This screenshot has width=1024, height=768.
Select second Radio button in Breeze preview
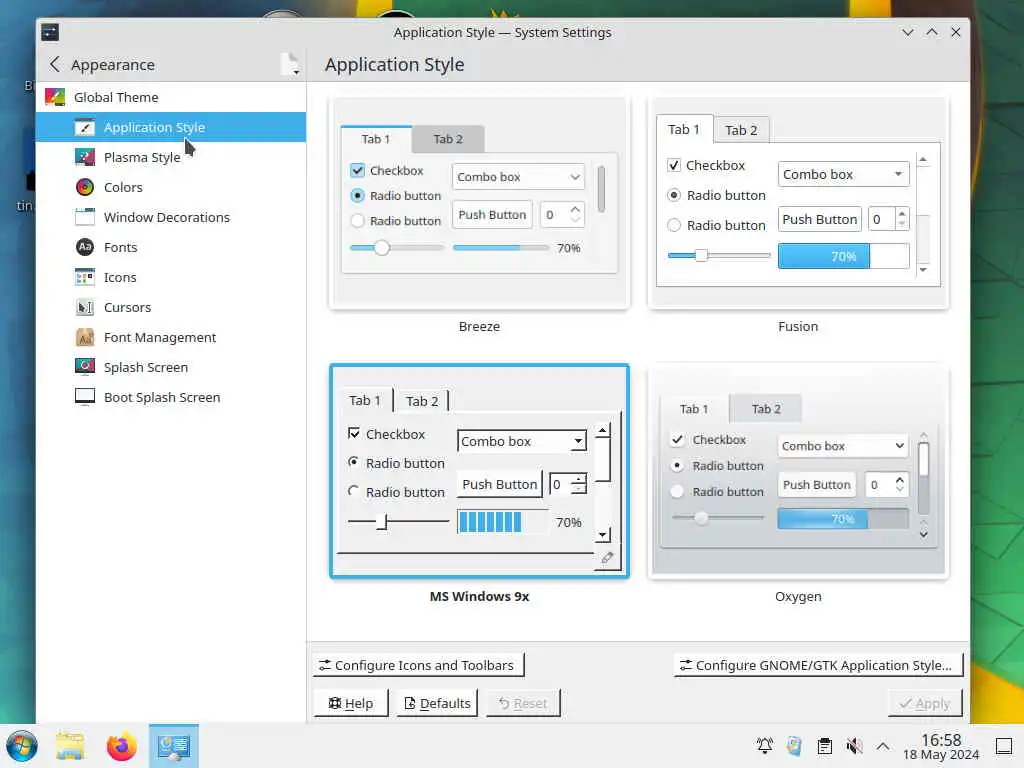click(x=357, y=221)
